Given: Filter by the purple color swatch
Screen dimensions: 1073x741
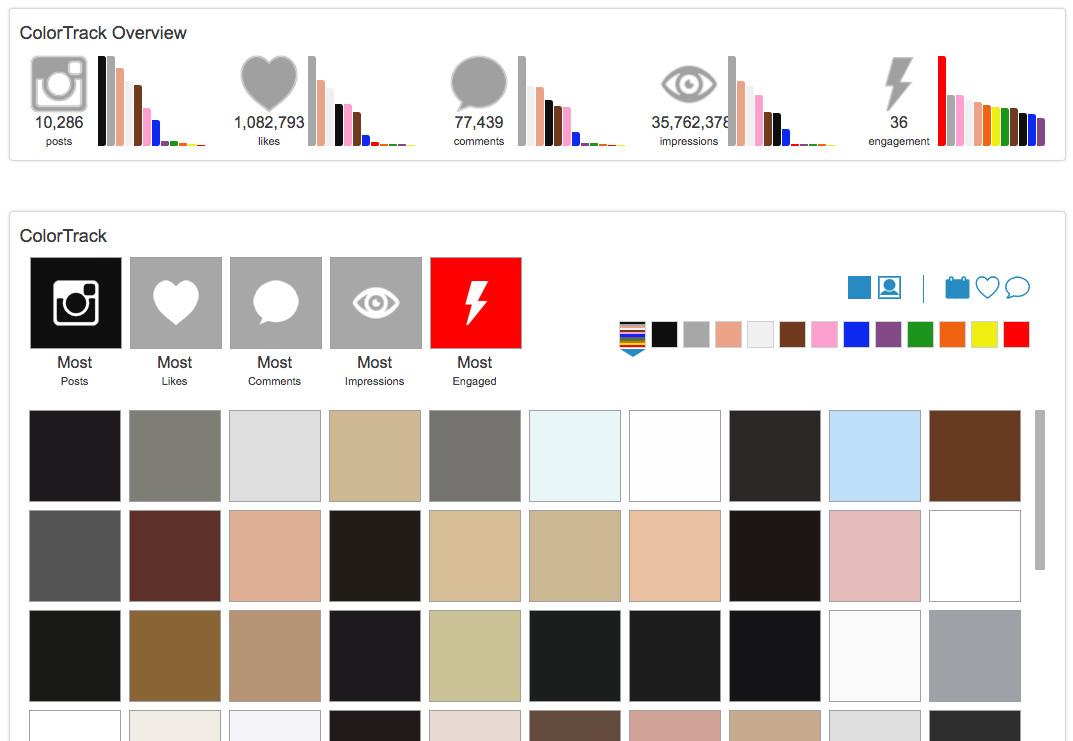Looking at the screenshot, I should (888, 334).
